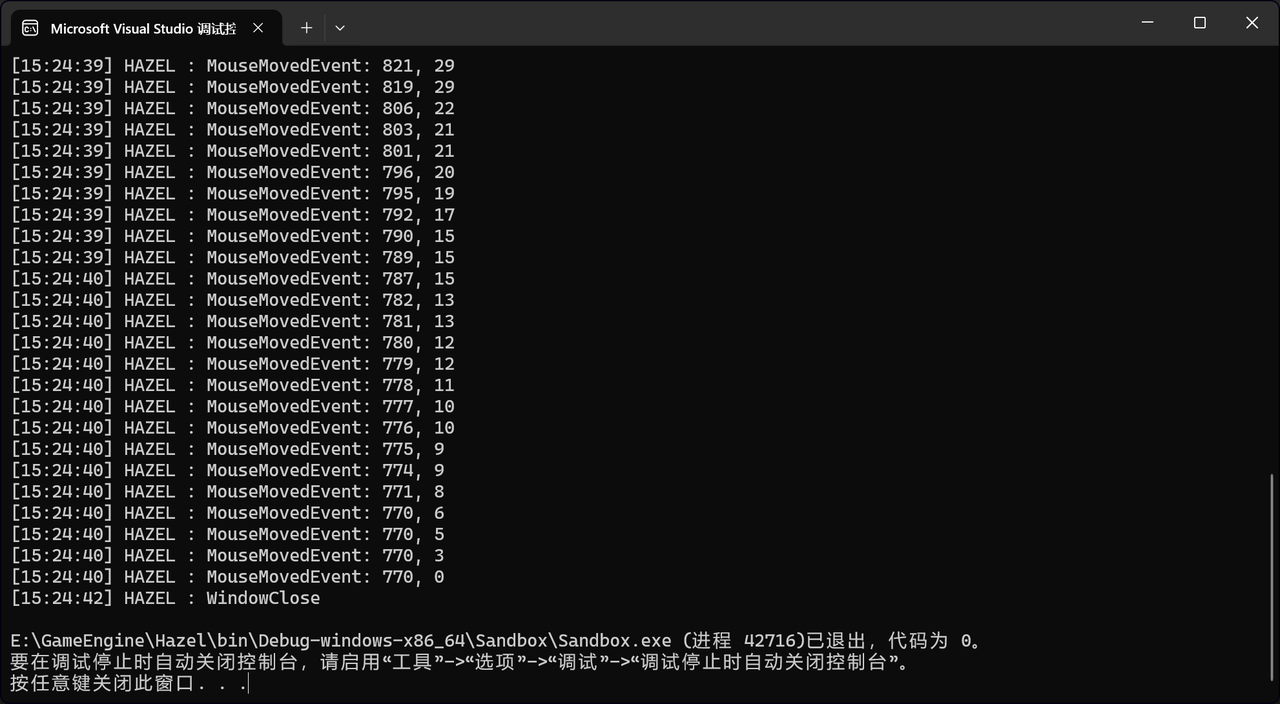Minimize the terminal window
The image size is (1280, 704).
click(x=1148, y=23)
